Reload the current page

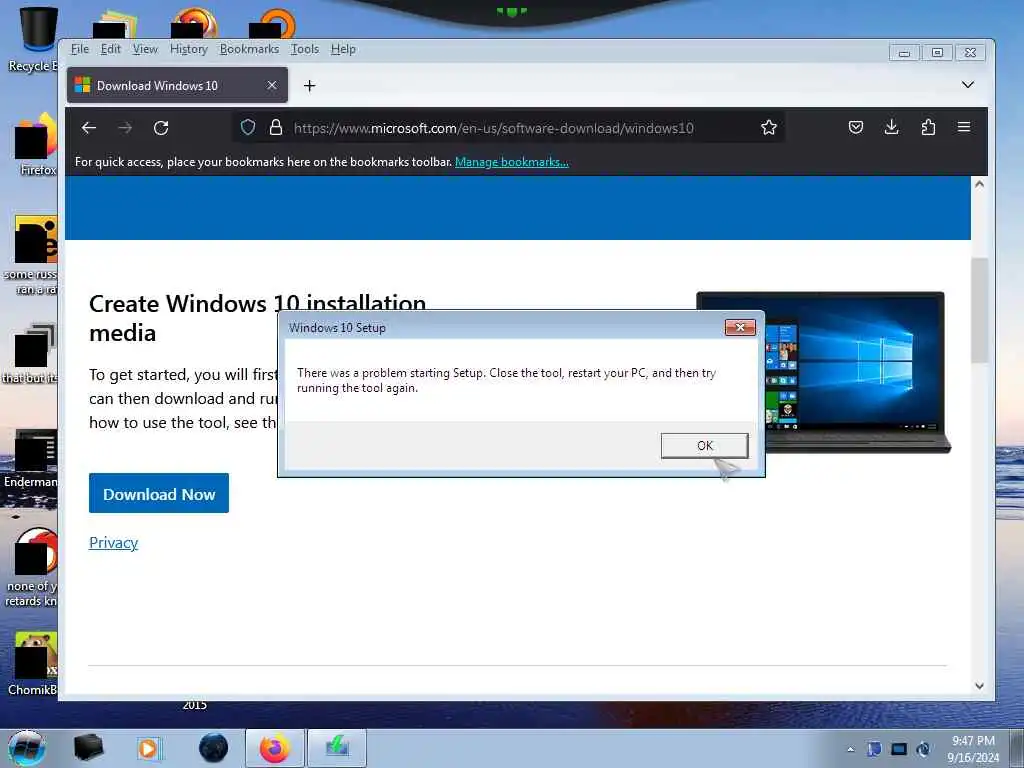pyautogui.click(x=161, y=128)
